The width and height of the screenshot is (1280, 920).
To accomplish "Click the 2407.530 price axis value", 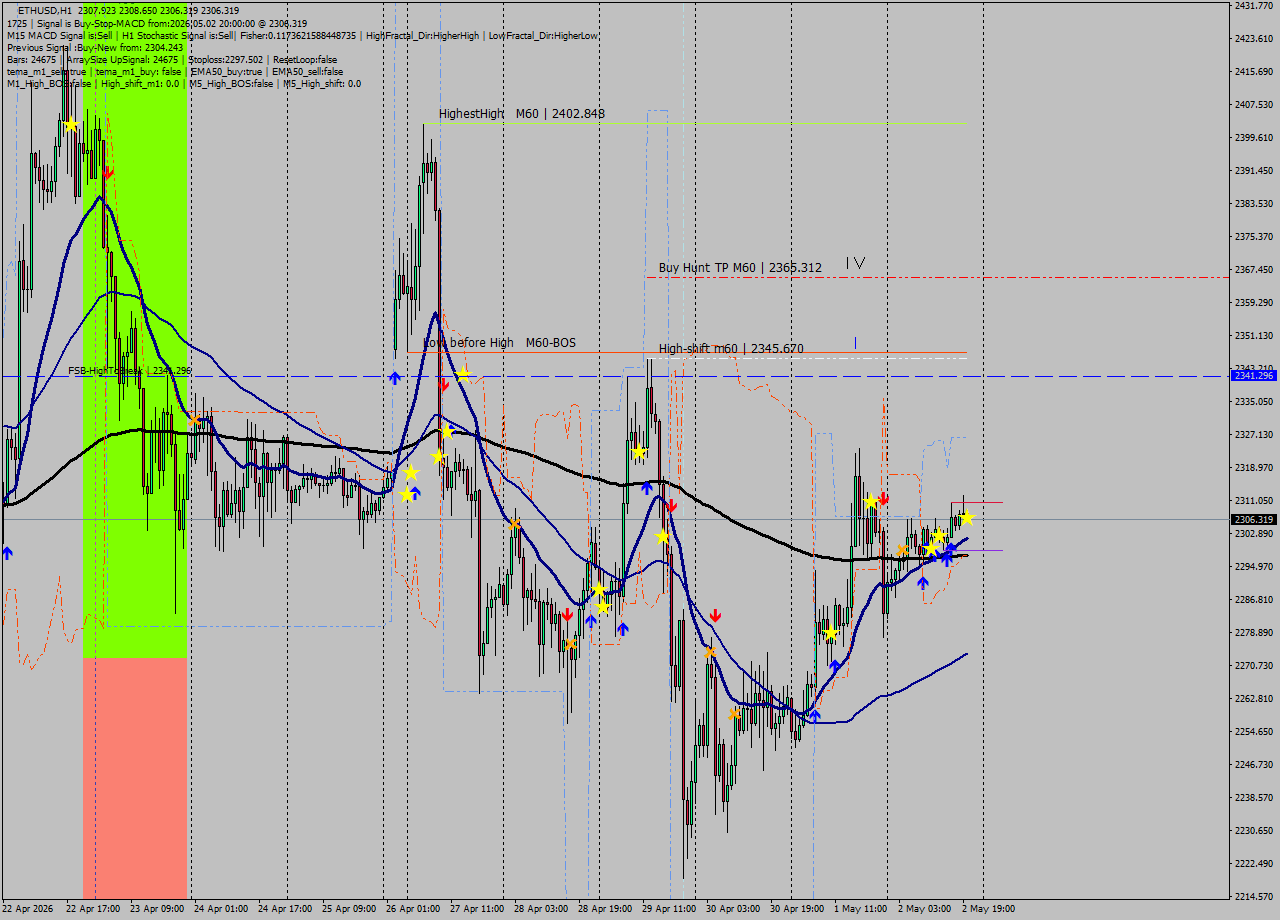I will 1254,105.
